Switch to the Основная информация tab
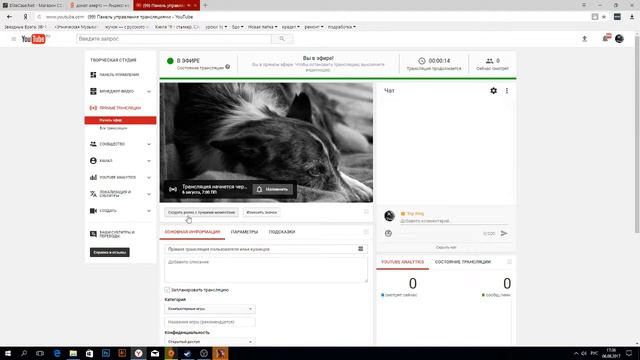 click(192, 232)
